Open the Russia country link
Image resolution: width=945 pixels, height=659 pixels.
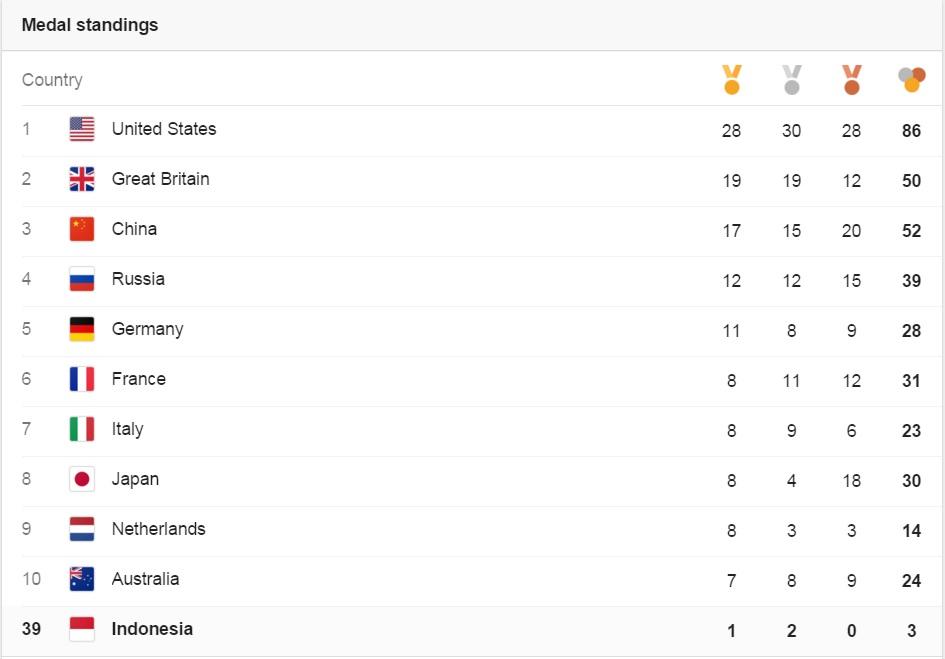click(x=138, y=279)
